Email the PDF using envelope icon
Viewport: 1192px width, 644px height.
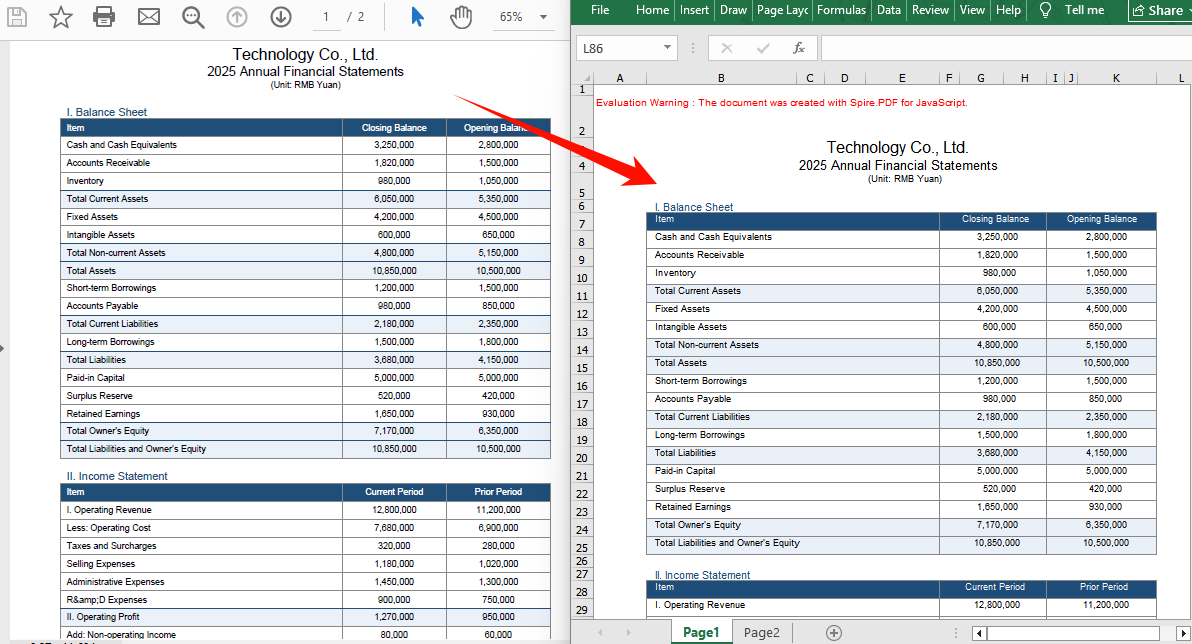[148, 17]
